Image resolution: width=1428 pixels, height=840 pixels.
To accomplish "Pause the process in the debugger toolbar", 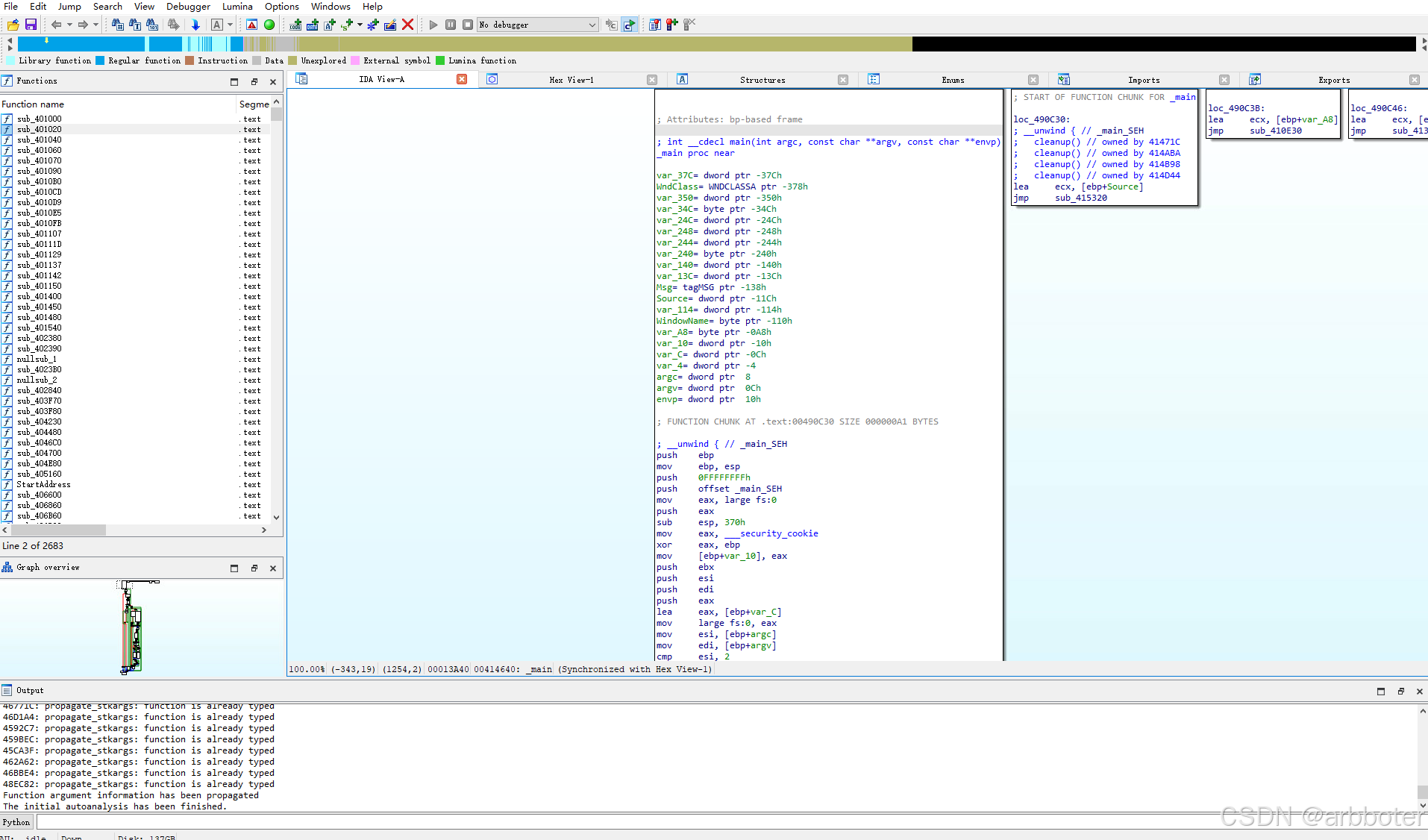I will 451,25.
